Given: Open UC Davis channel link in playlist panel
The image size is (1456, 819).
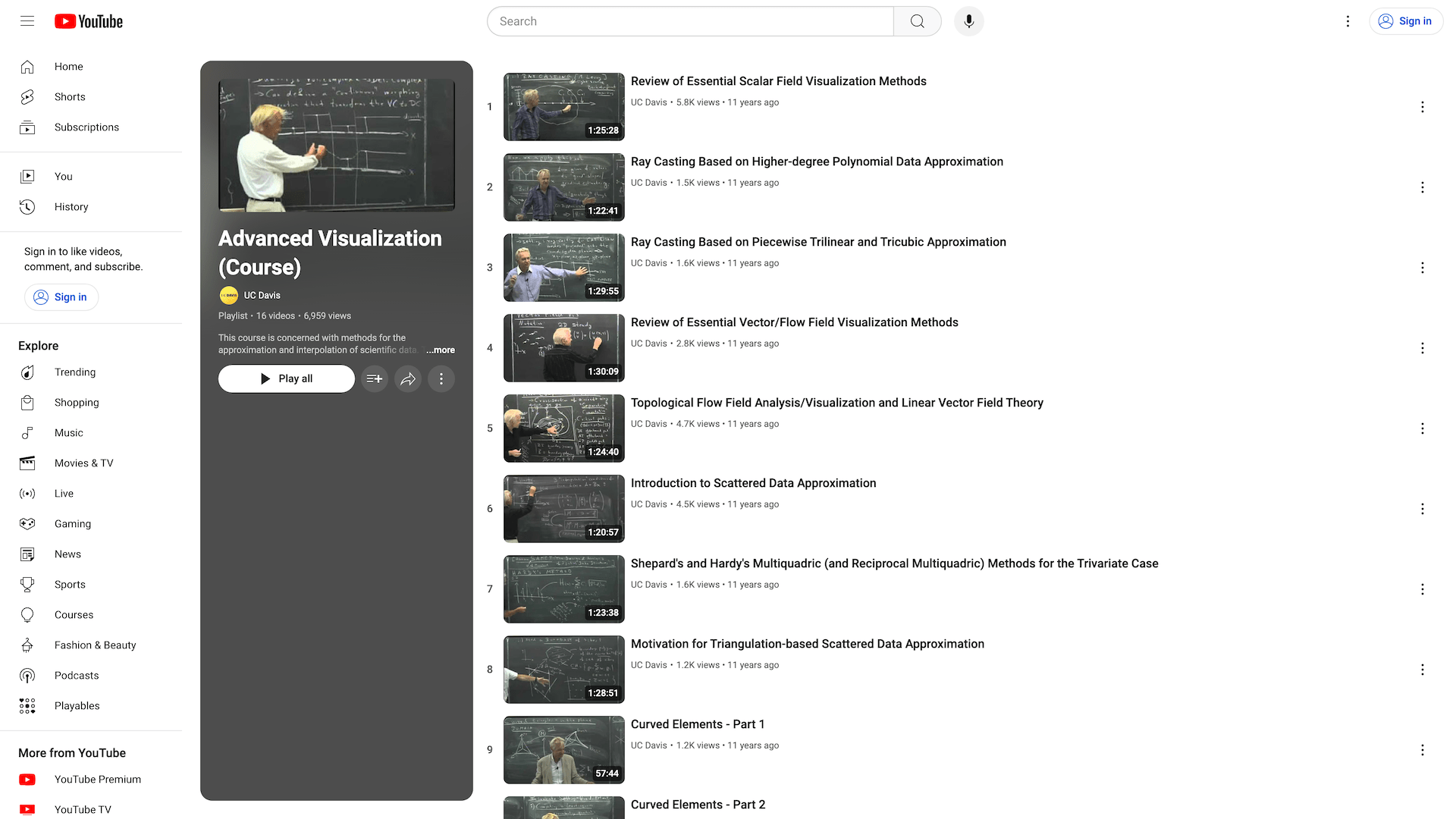Looking at the screenshot, I should pyautogui.click(x=262, y=295).
